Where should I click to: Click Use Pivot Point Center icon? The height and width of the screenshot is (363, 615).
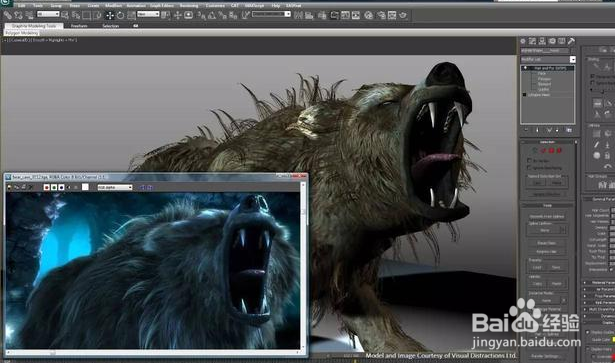click(x=166, y=15)
